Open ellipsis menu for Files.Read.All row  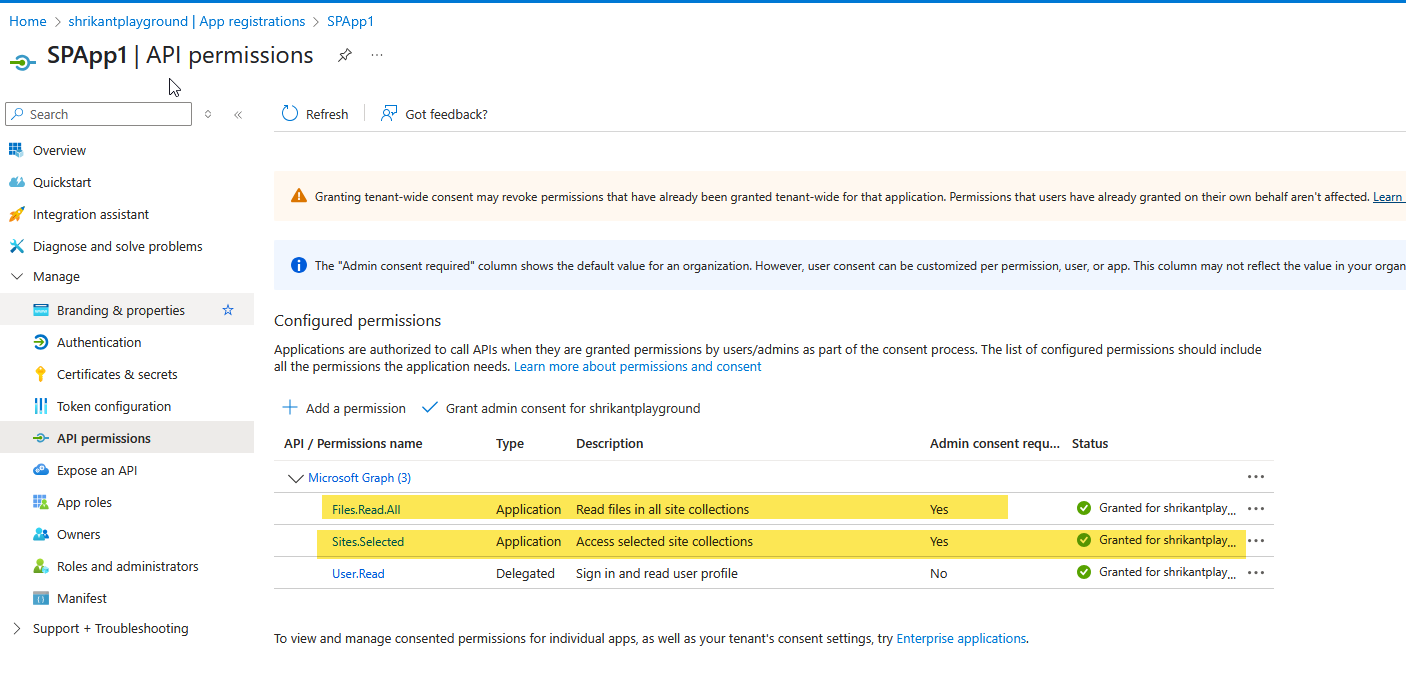tap(1256, 509)
